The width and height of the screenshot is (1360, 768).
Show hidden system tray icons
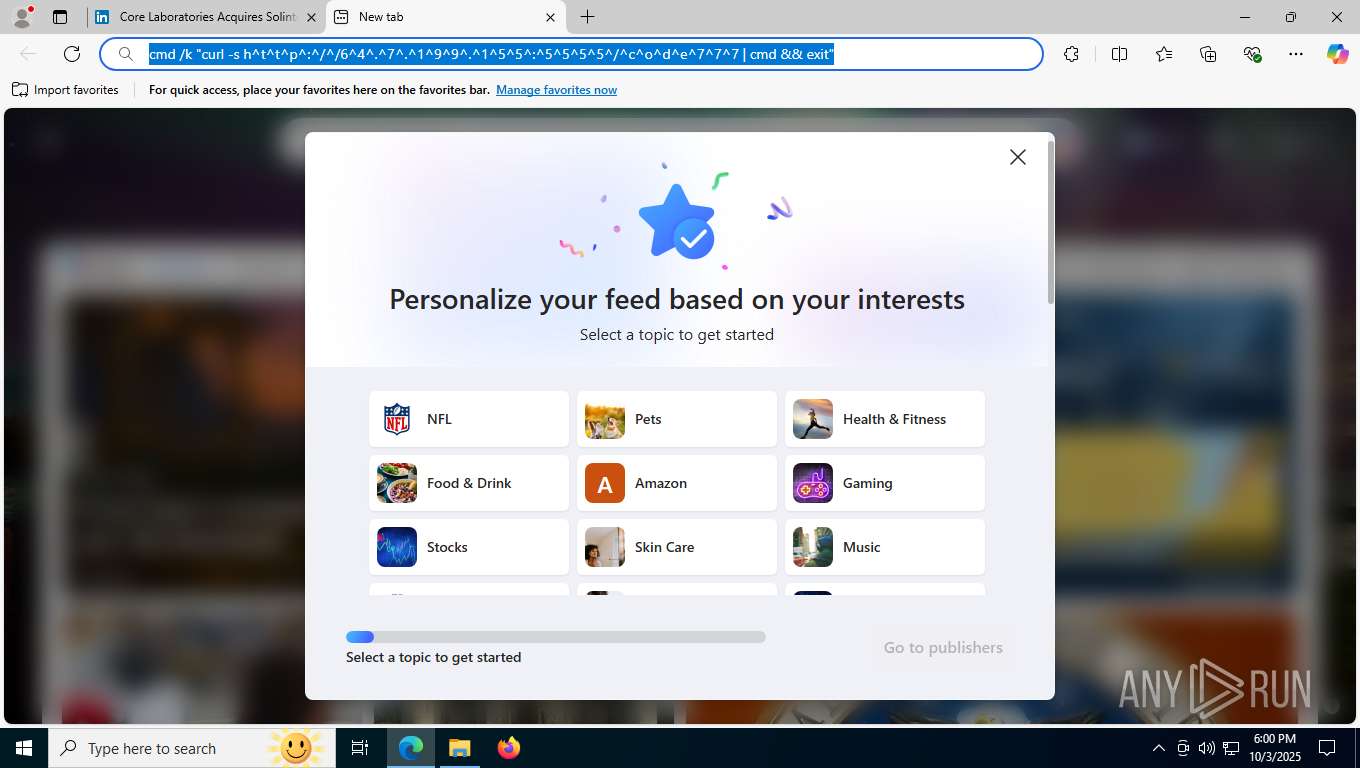(x=1158, y=748)
